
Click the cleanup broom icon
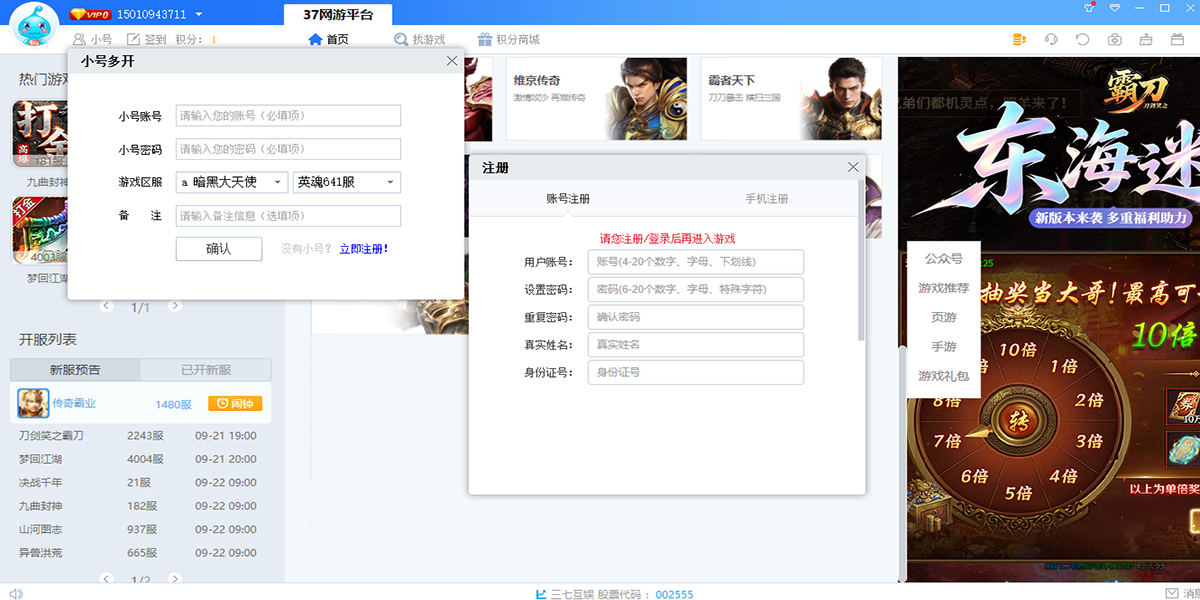(x=1147, y=40)
